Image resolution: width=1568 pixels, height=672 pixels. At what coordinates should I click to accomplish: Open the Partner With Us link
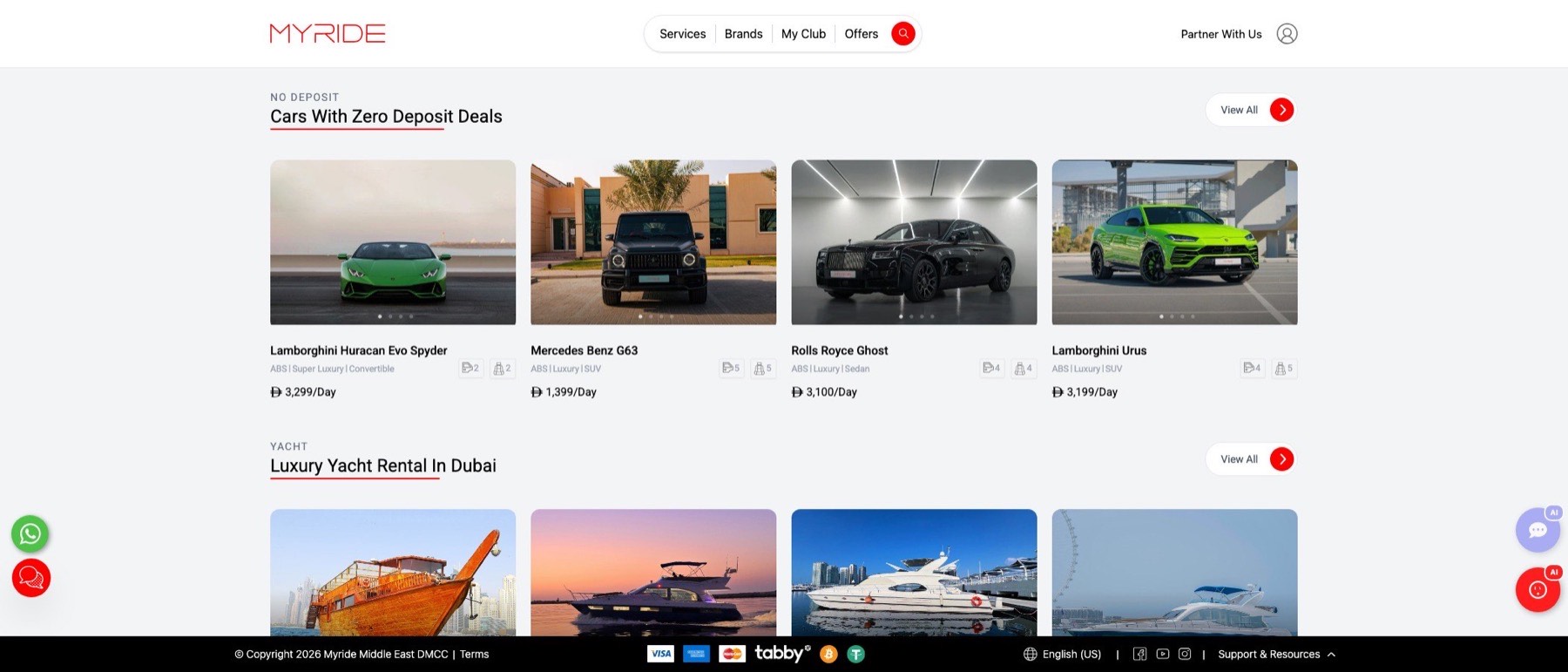1220,34
